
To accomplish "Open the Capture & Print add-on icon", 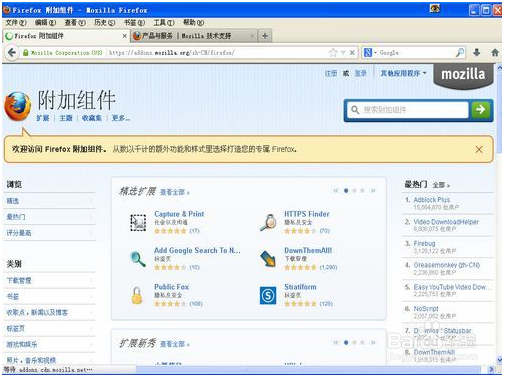I will tap(138, 223).
